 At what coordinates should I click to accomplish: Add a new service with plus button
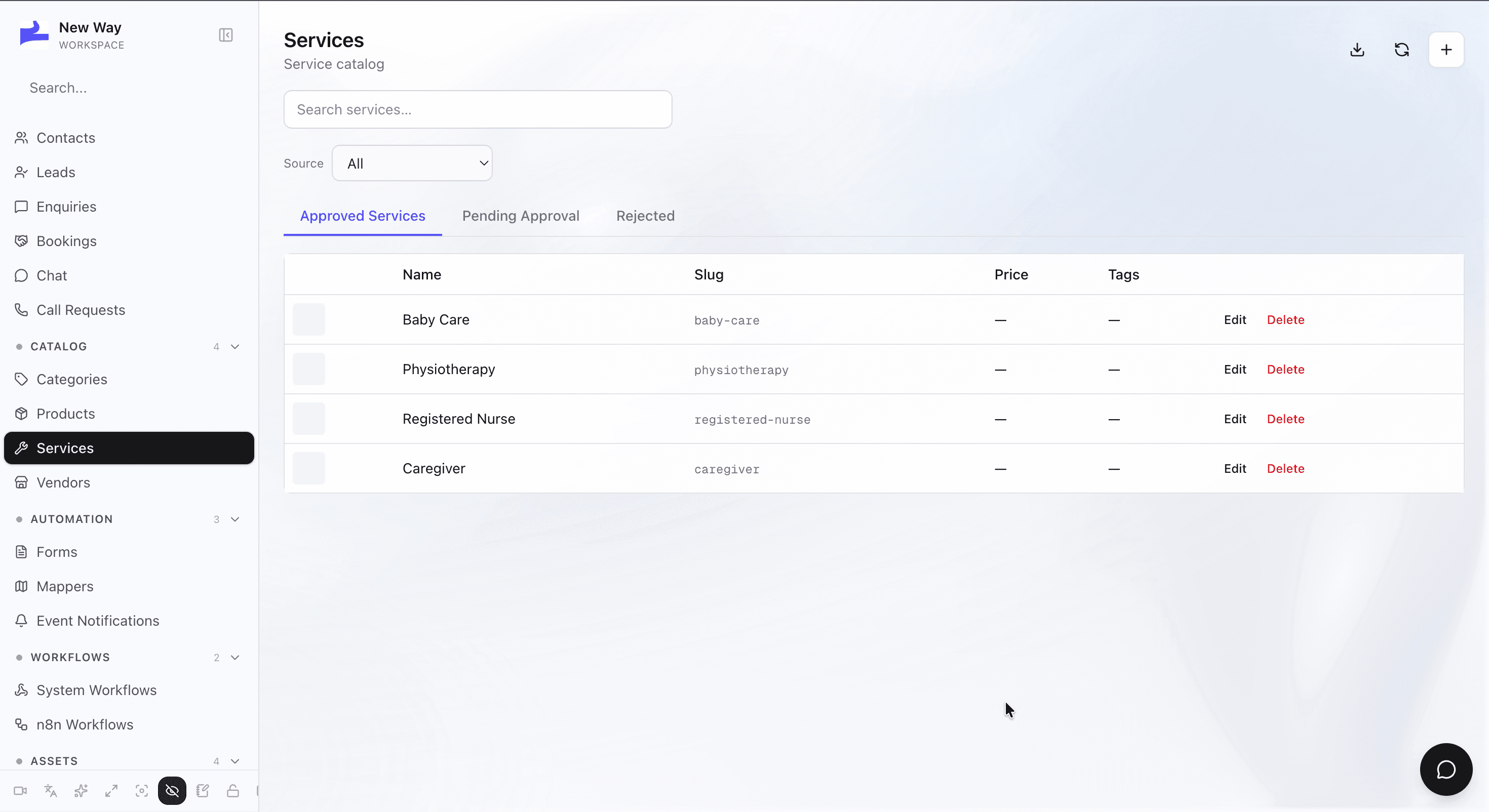pyautogui.click(x=1446, y=50)
